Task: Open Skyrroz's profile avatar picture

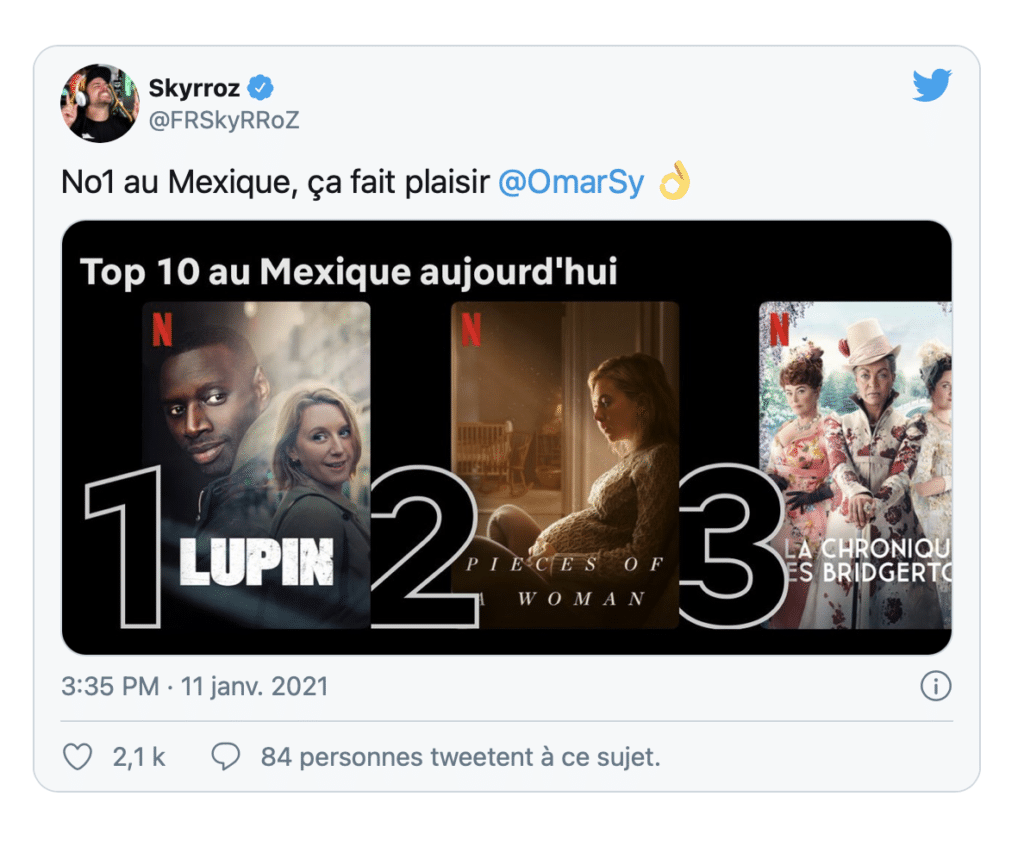Action: point(100,103)
